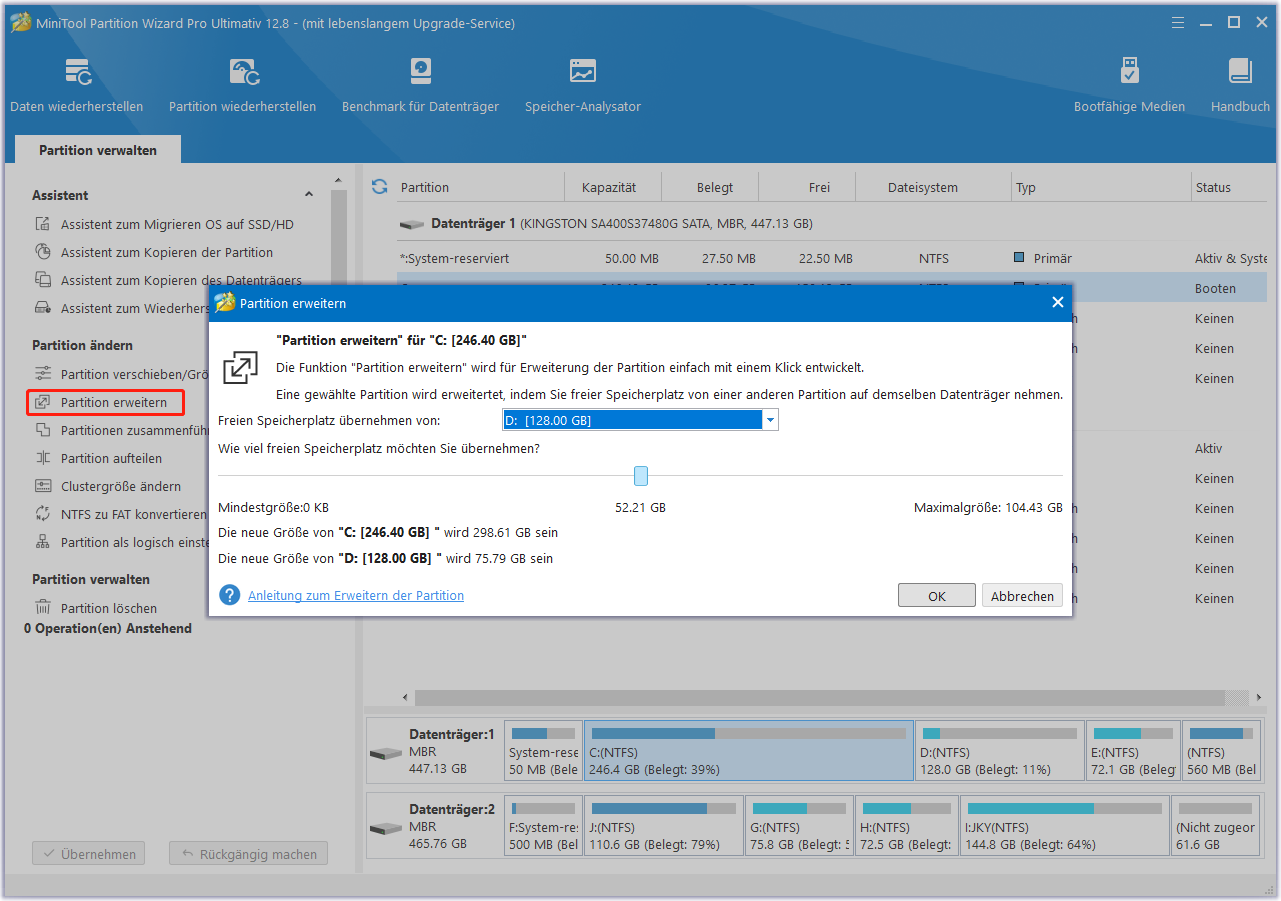Select H:(NTFS) 72.5 GB block in disk map
The image size is (1281, 901).
pos(906,827)
